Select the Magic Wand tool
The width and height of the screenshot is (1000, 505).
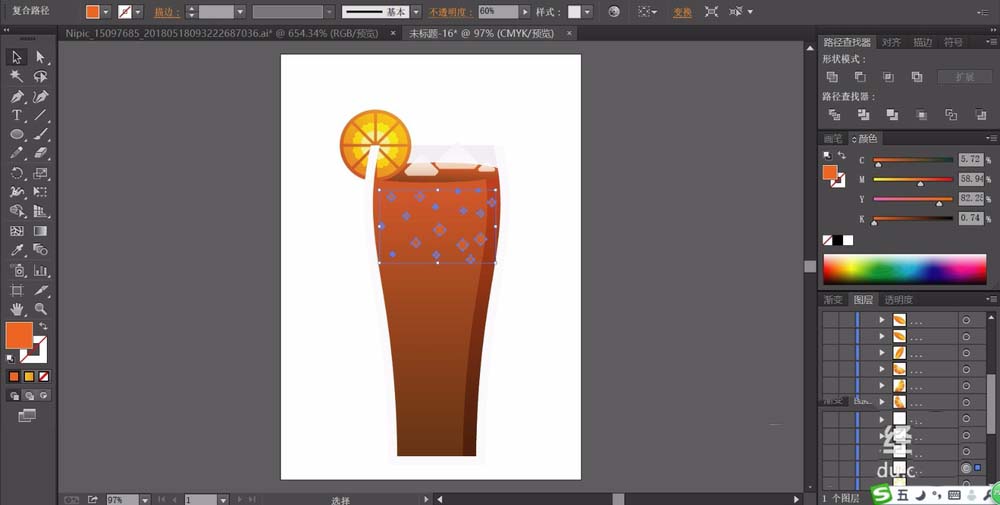[17, 77]
